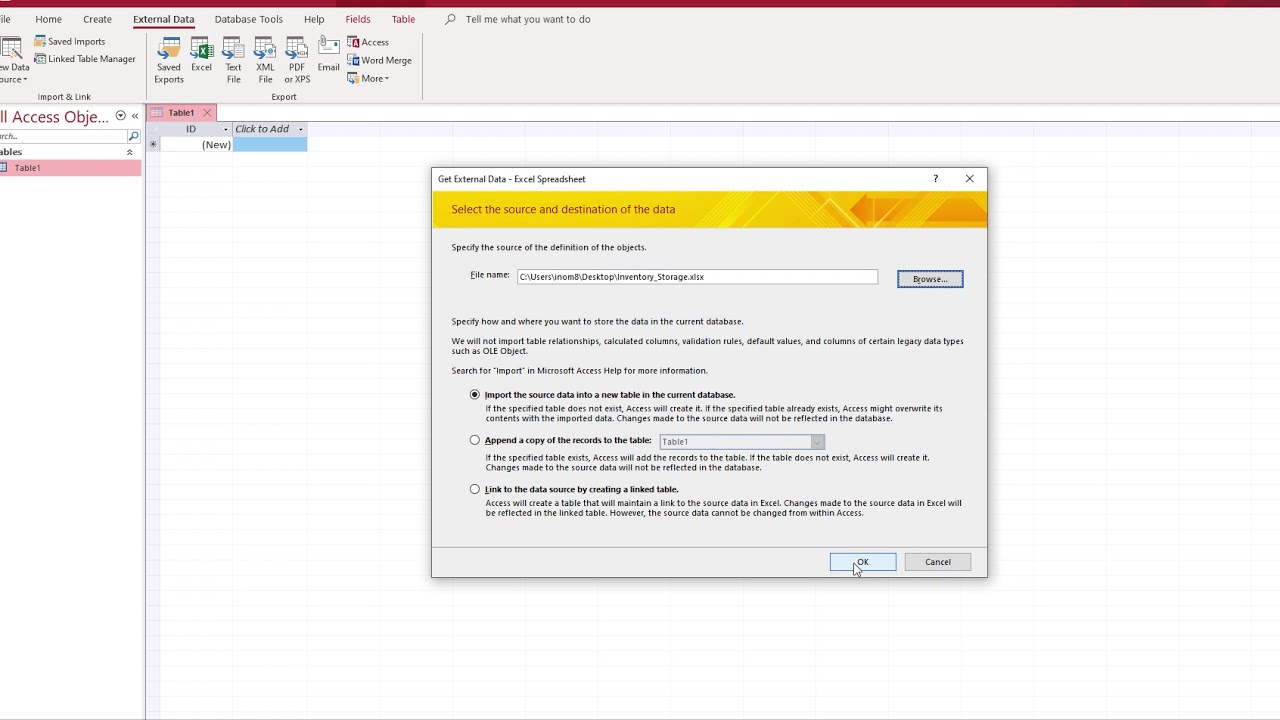Open Click to Add column dropdown

300,129
